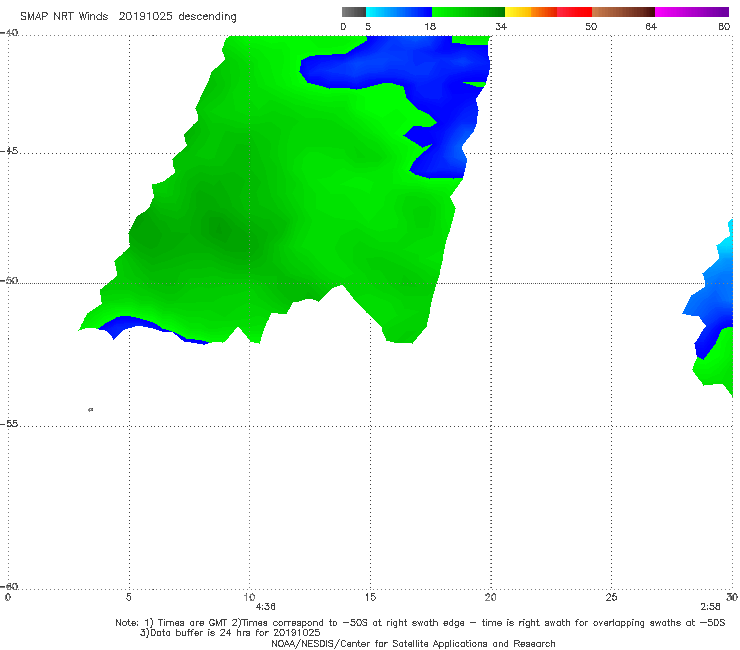
Task: Click the color scale label '18'
Action: (x=430, y=26)
